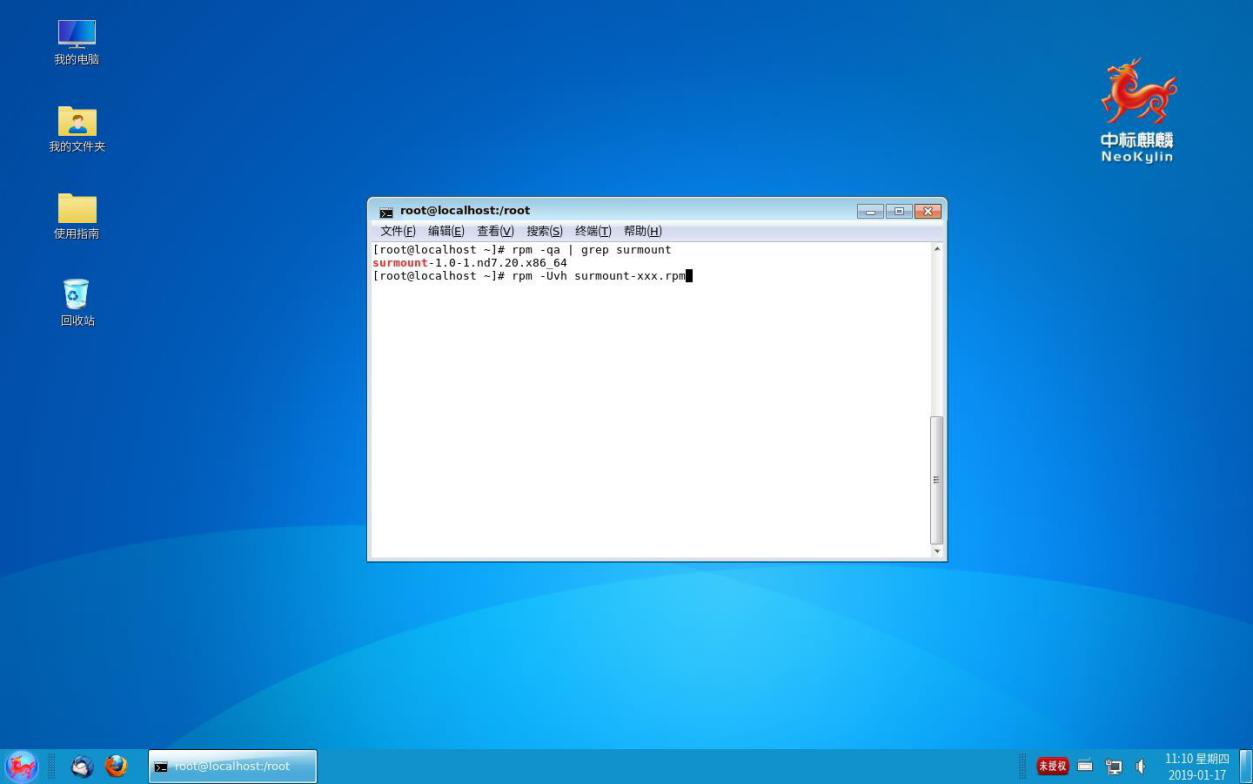1253x784 pixels.
Task: Click the keyboard input method tray icon
Action: pos(1085,767)
